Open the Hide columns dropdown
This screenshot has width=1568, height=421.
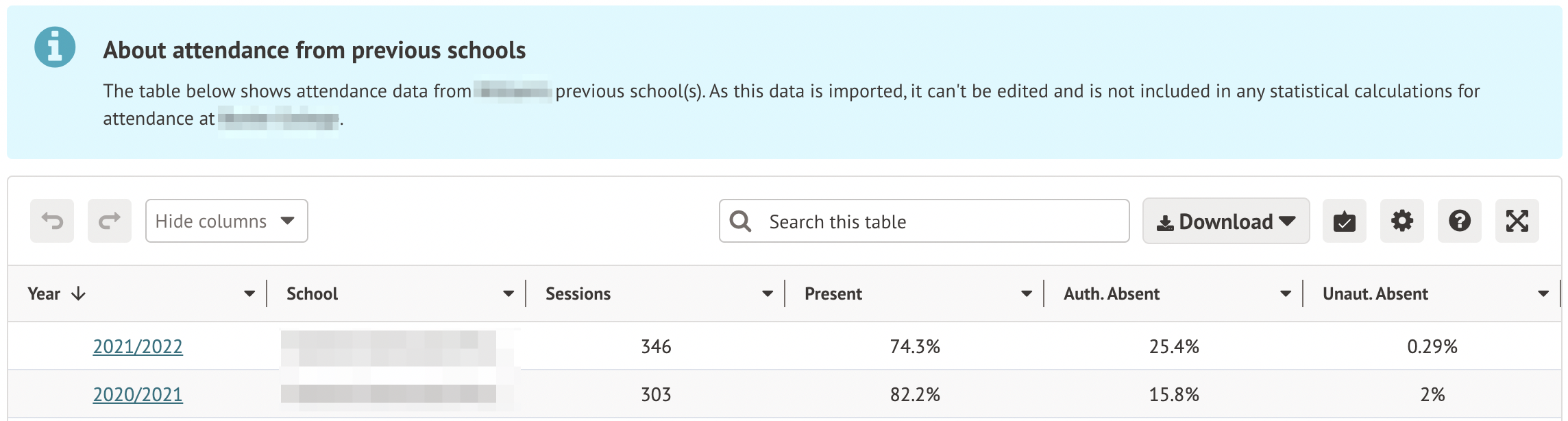point(226,221)
